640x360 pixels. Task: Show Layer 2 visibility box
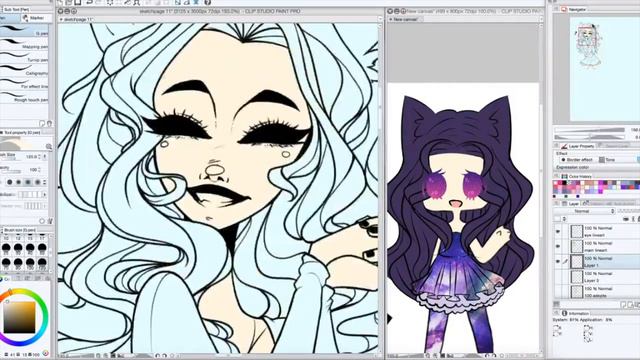click(x=558, y=277)
